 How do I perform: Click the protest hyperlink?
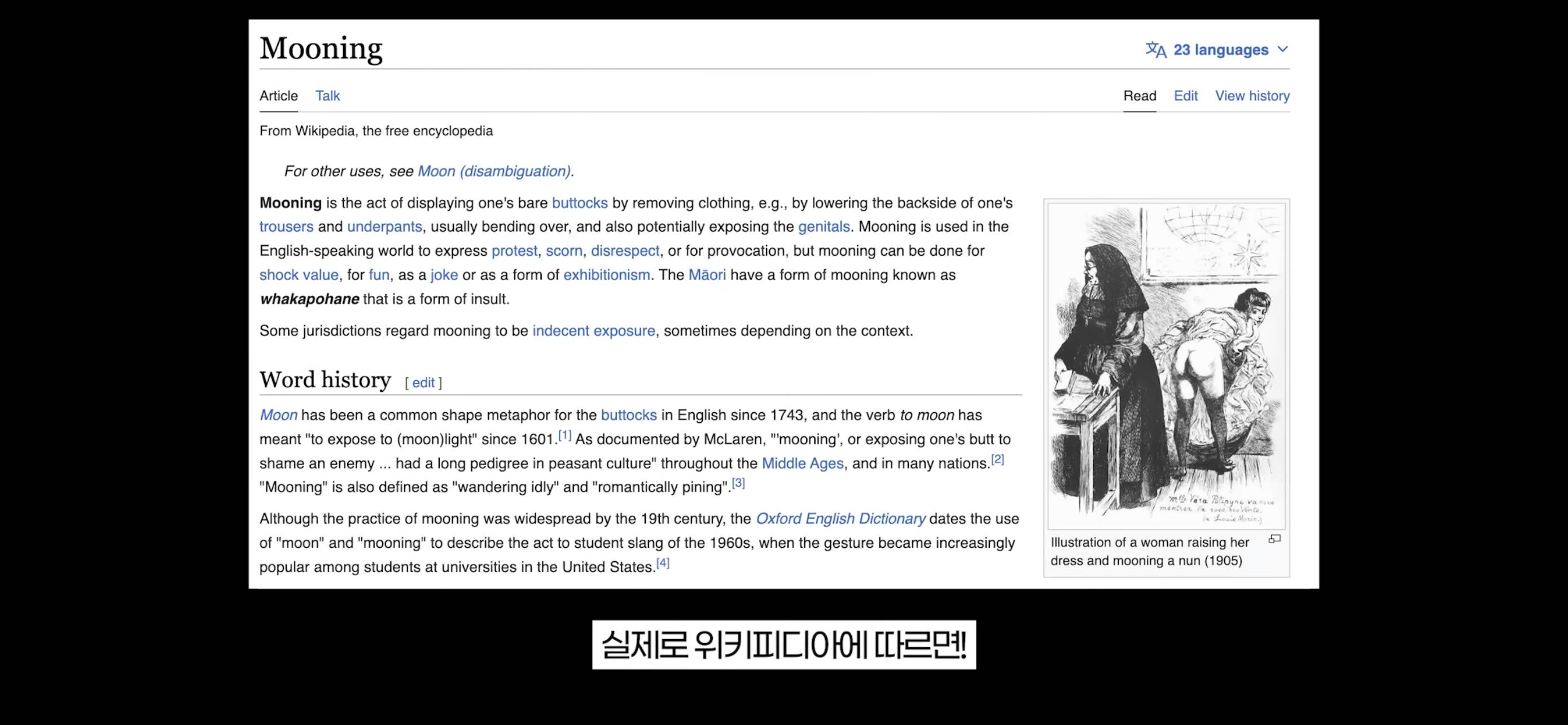pos(514,251)
